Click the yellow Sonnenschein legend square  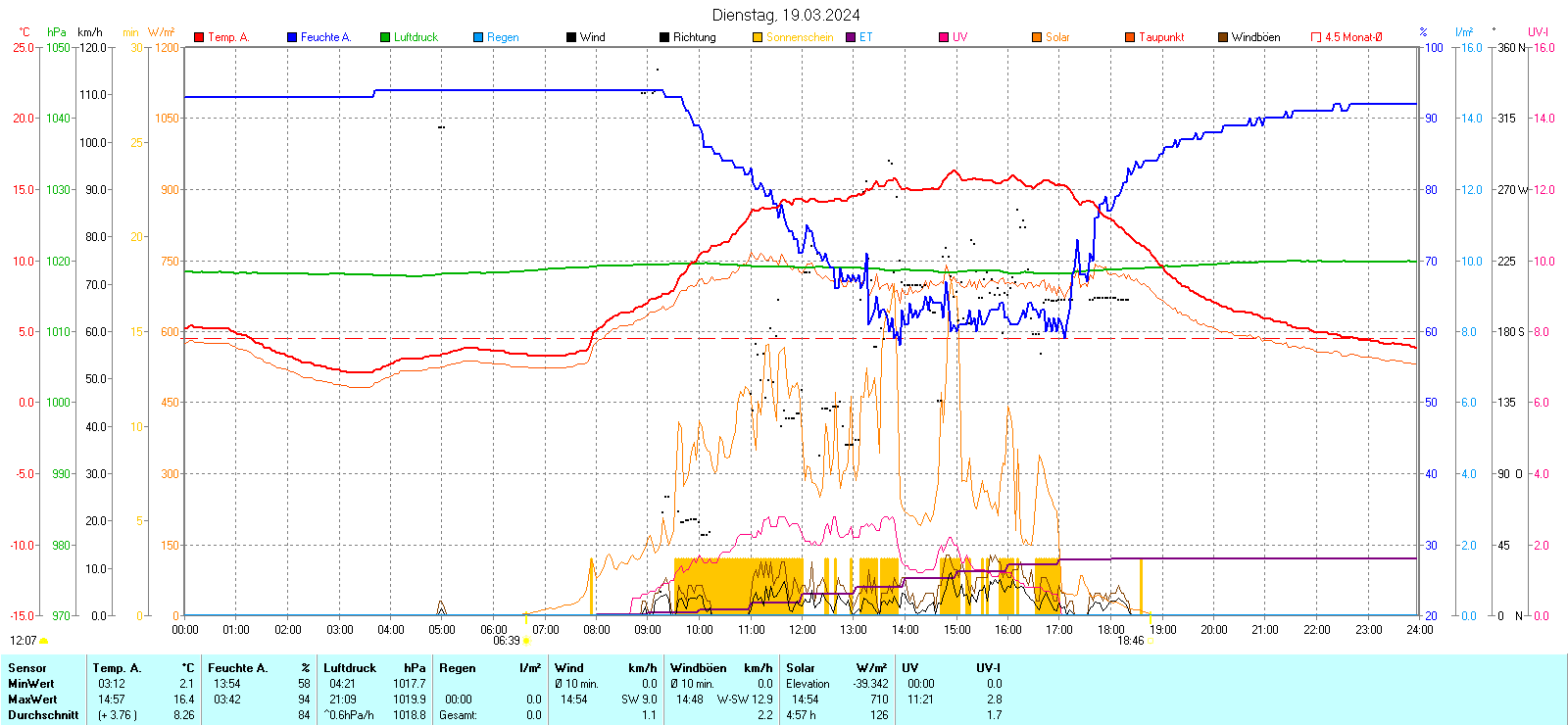pyautogui.click(x=758, y=37)
